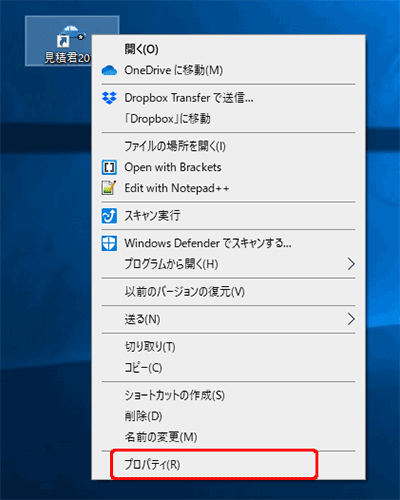Image resolution: width=400 pixels, height=500 pixels.
Task: Click the Dropbox logo icon
Action: tap(109, 98)
